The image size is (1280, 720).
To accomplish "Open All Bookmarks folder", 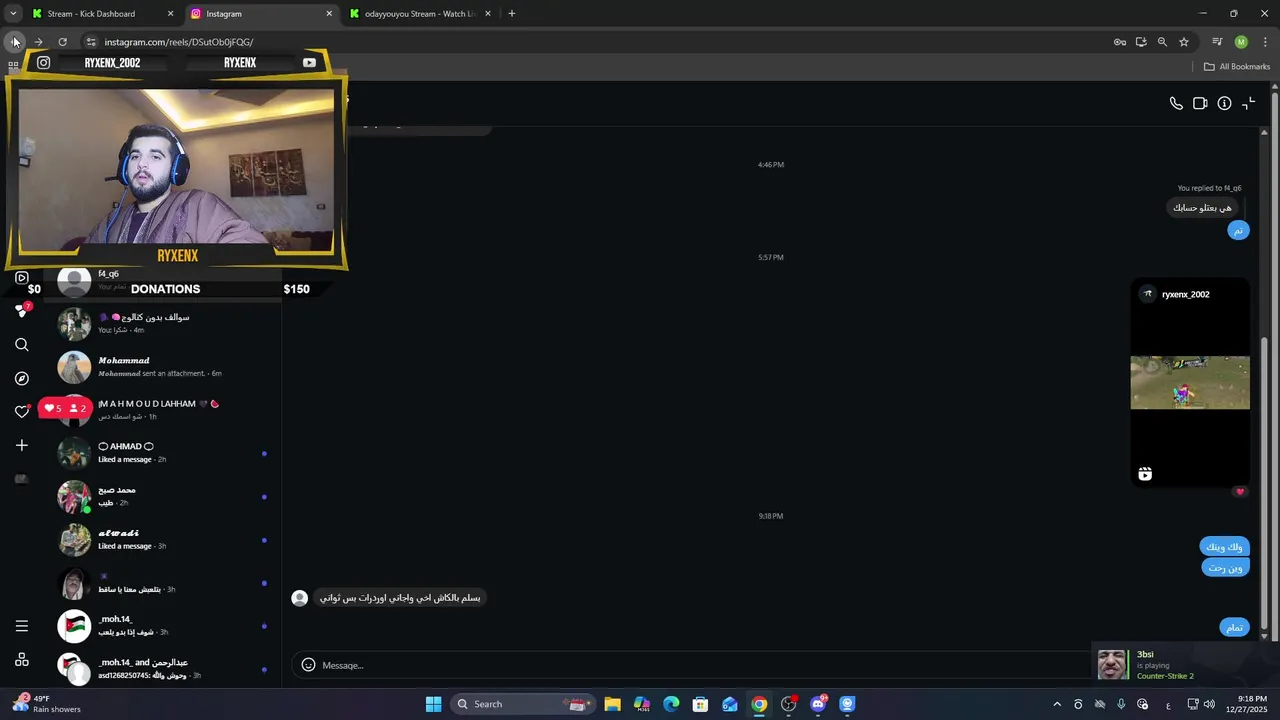I will (1237, 67).
